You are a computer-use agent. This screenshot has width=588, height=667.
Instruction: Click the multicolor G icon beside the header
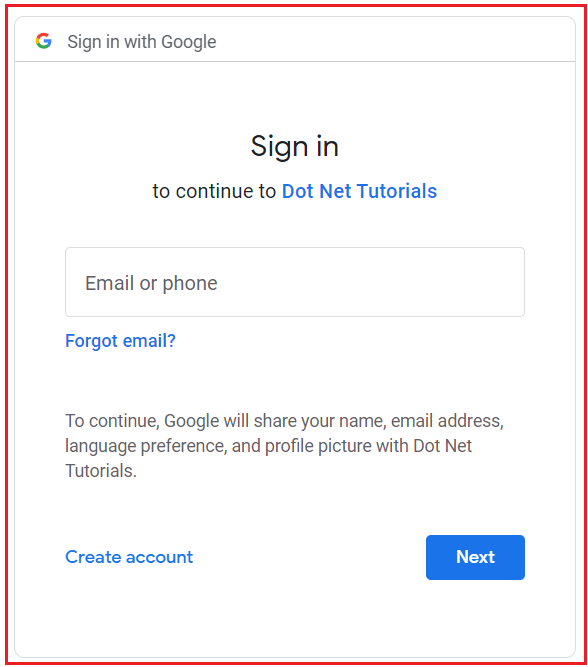click(x=43, y=41)
